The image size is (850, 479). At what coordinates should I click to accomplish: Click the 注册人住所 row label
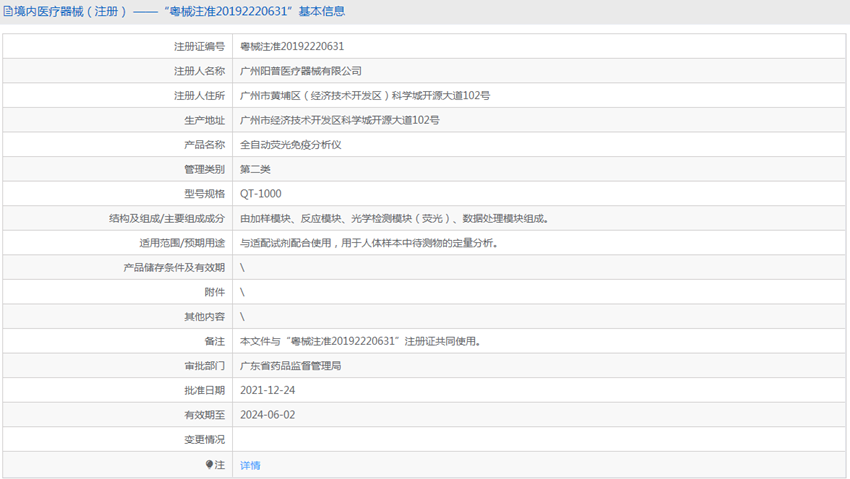tap(199, 95)
